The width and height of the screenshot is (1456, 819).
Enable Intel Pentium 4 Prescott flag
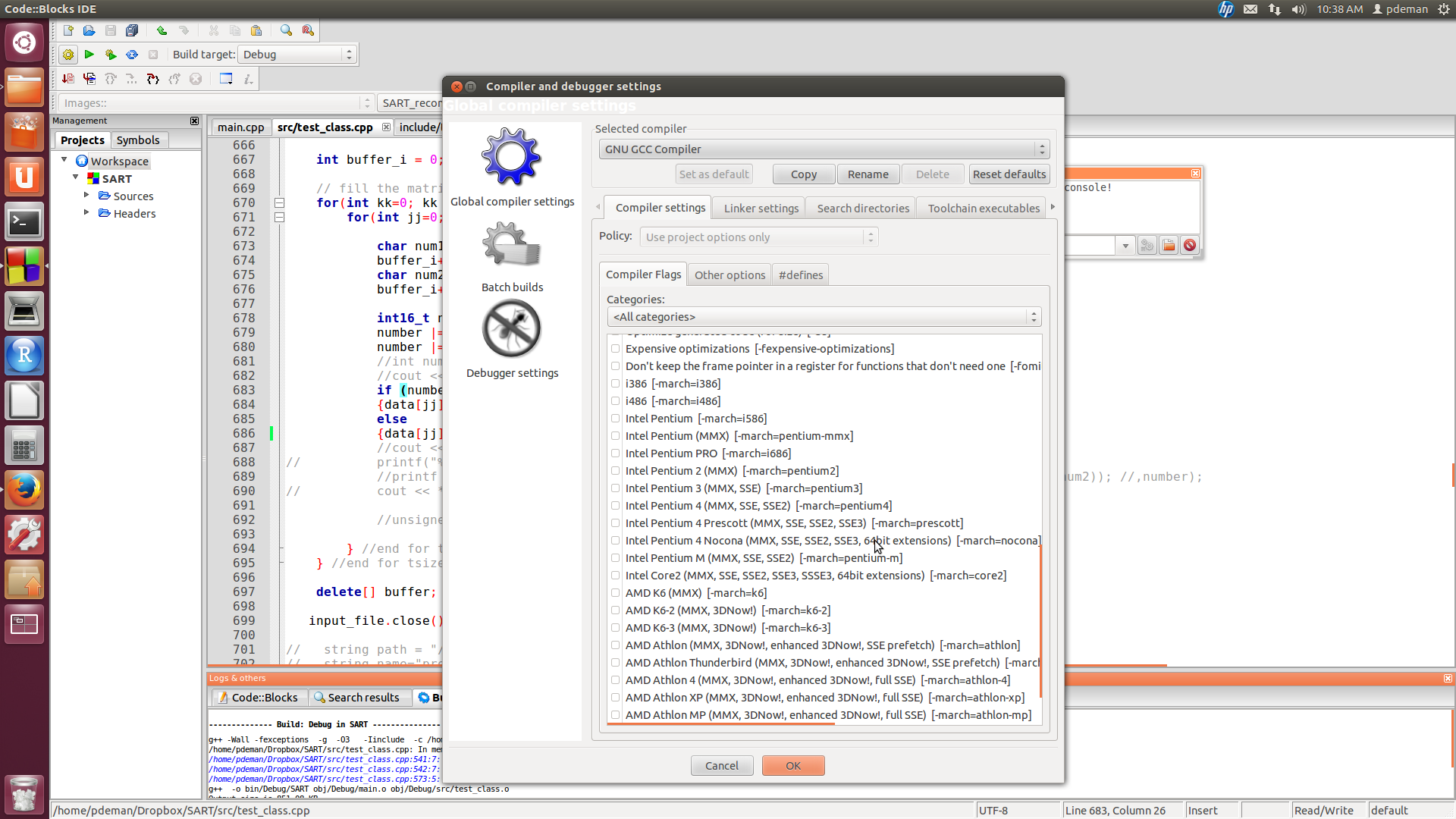[x=616, y=523]
